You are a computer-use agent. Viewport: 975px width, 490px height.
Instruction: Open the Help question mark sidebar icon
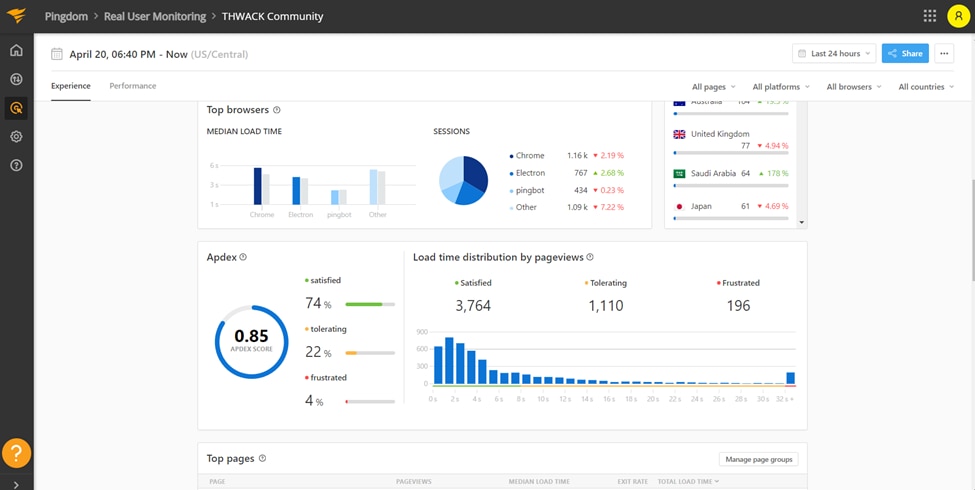point(16,165)
